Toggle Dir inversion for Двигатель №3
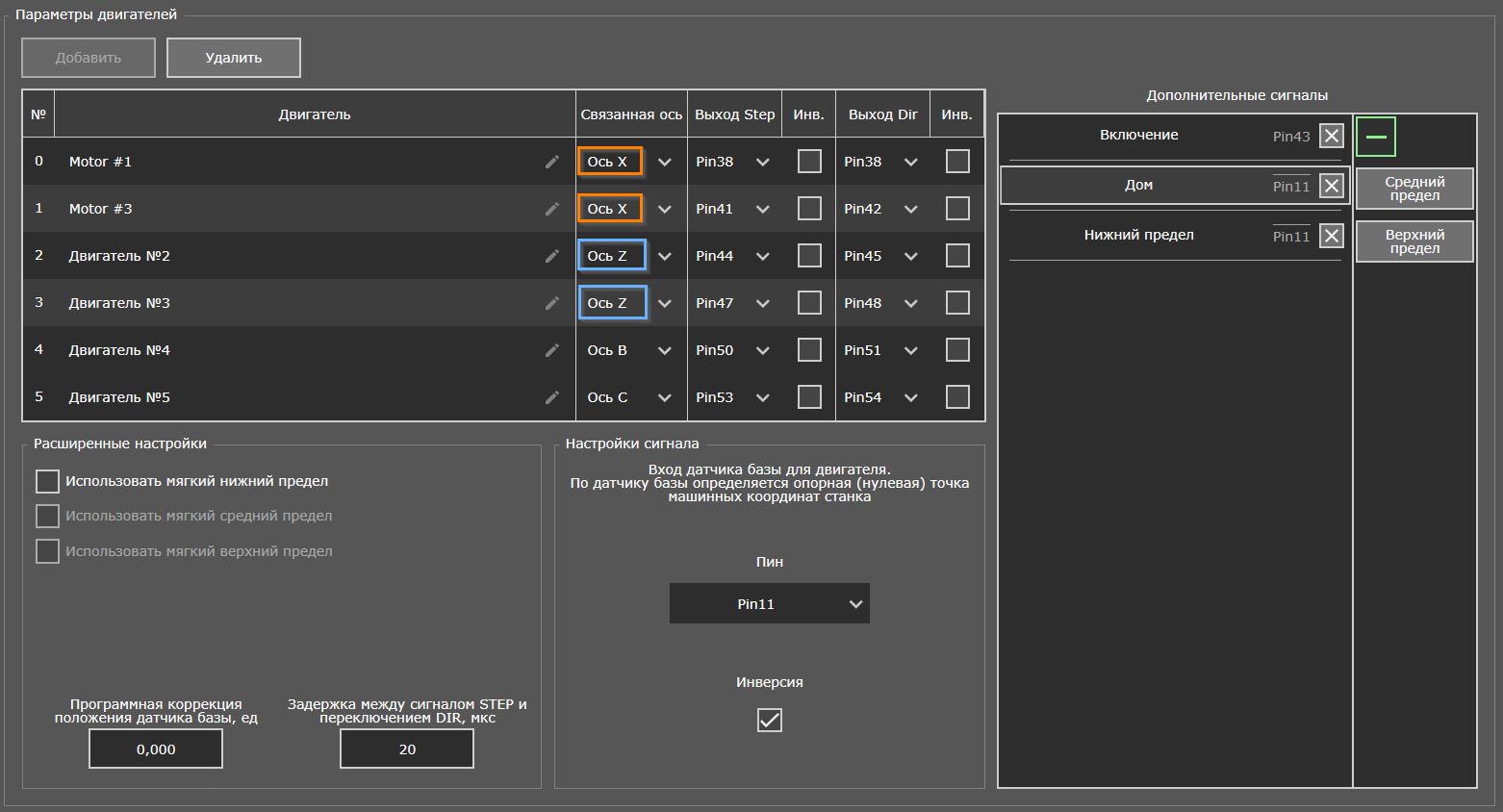Screen dimensions: 1503x812 coord(957,303)
